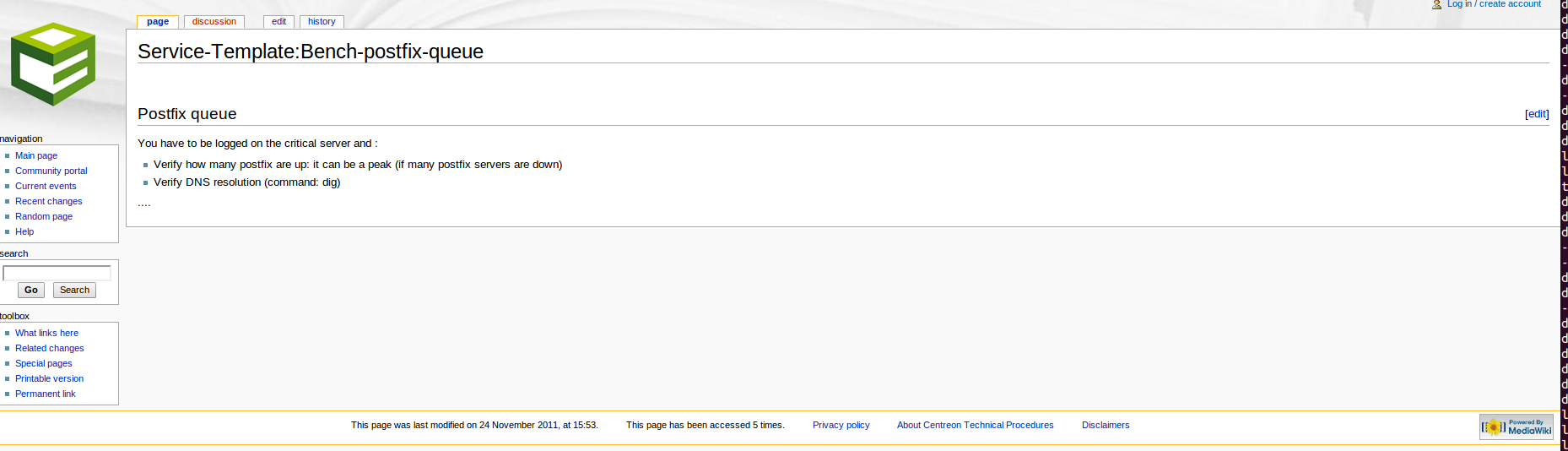Open the Main page link

(x=36, y=155)
